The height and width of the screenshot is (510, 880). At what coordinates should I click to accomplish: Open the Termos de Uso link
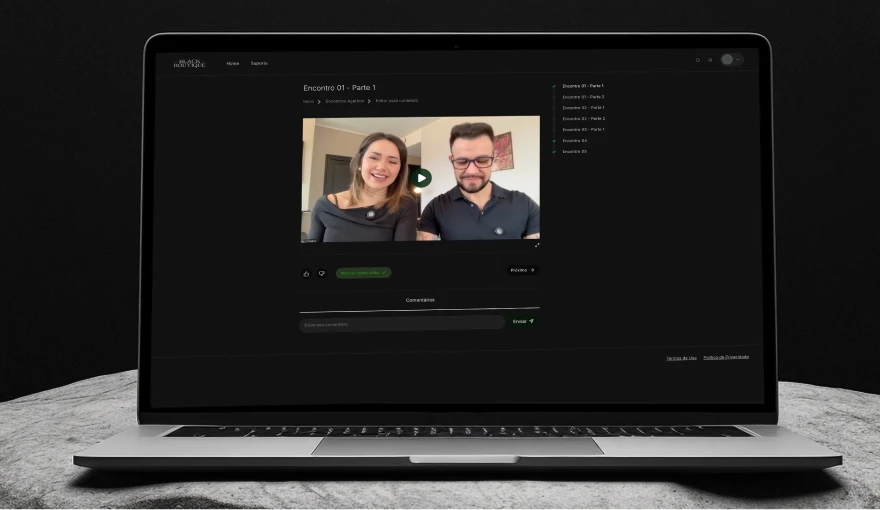tap(681, 358)
